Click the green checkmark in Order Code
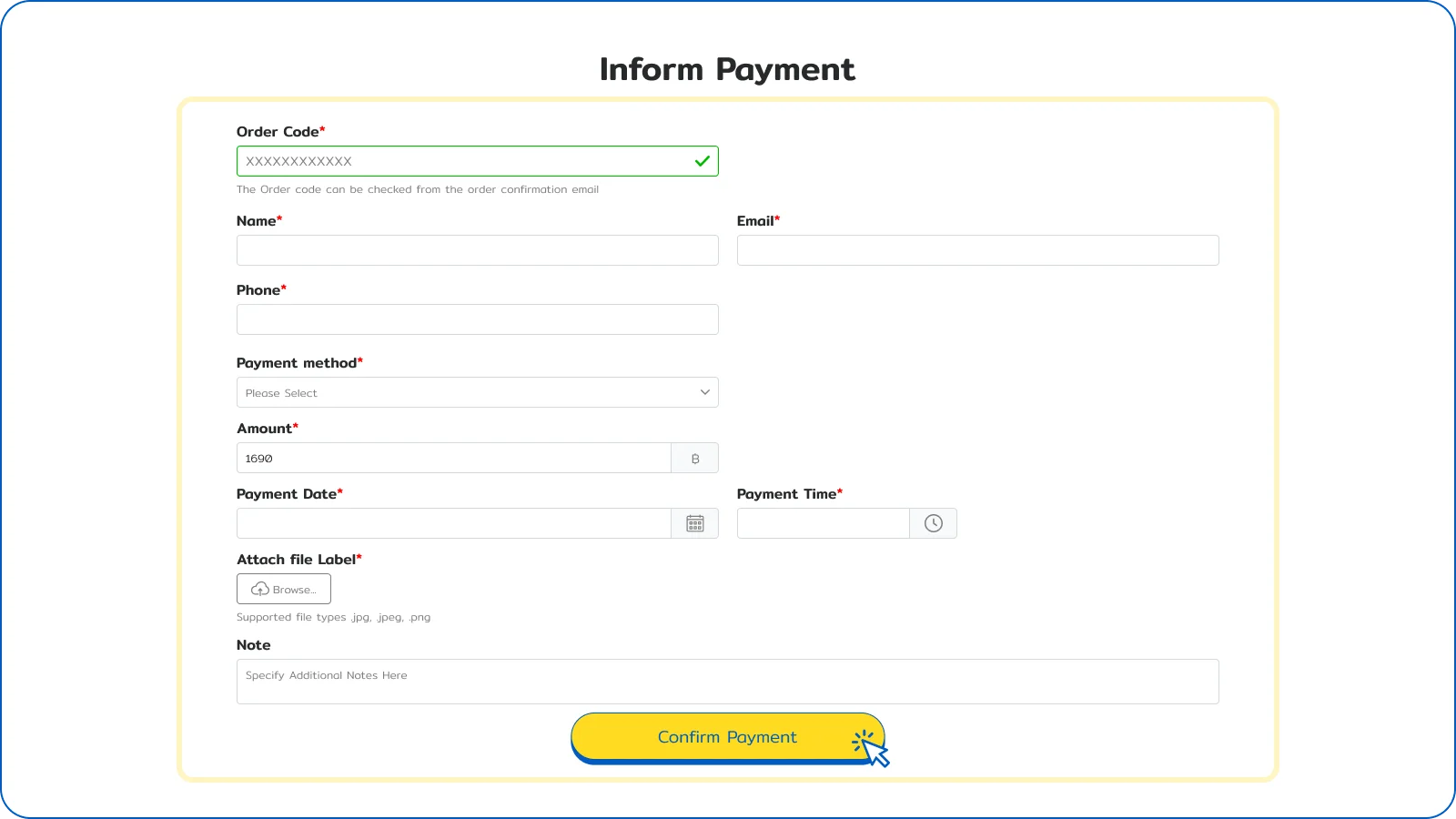The height and width of the screenshot is (819, 1456). click(x=702, y=161)
